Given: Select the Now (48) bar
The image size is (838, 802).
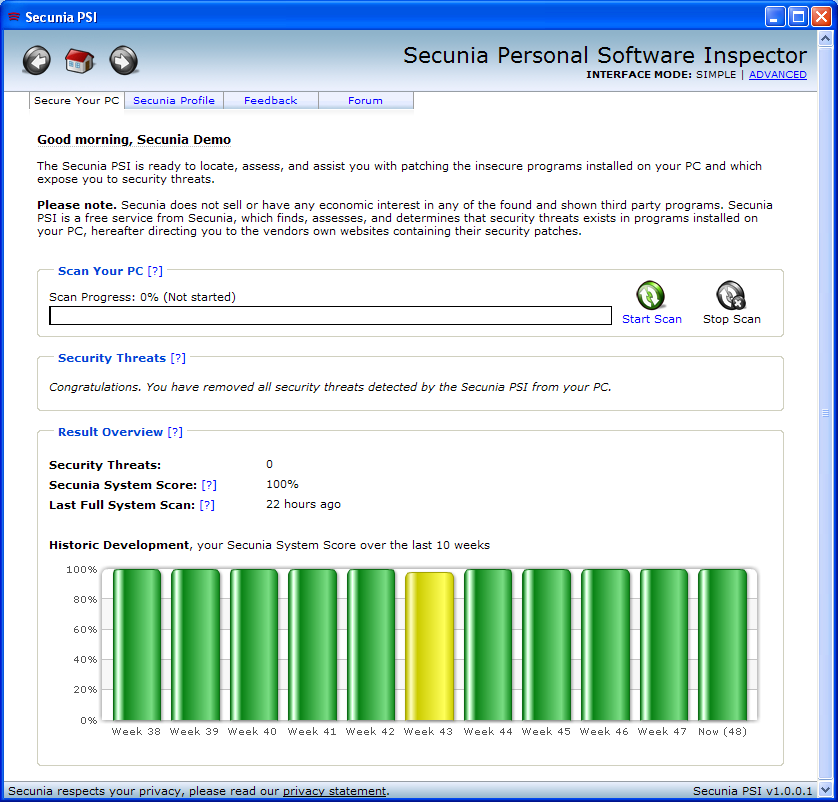Looking at the screenshot, I should 723,645.
